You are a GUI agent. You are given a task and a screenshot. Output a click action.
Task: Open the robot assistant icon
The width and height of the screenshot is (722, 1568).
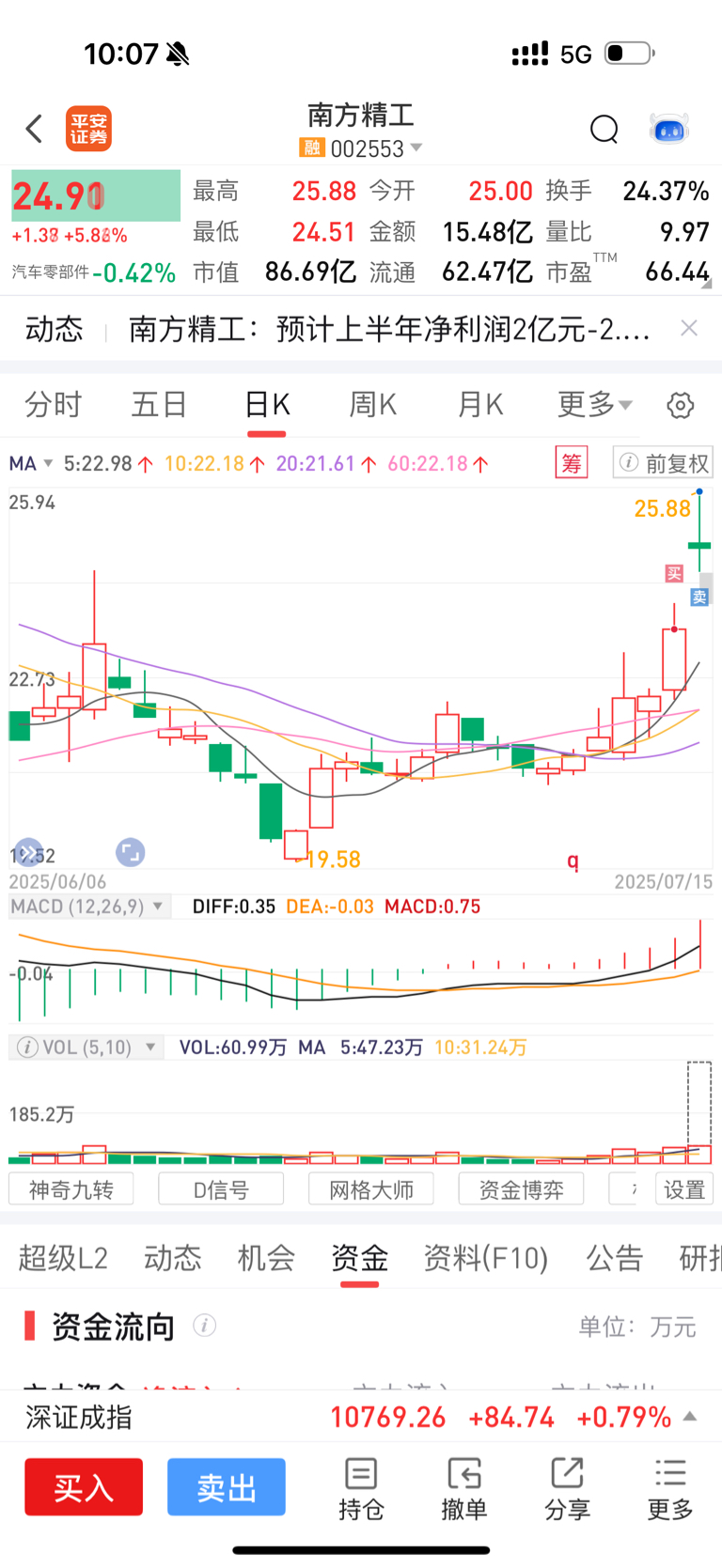point(669,129)
